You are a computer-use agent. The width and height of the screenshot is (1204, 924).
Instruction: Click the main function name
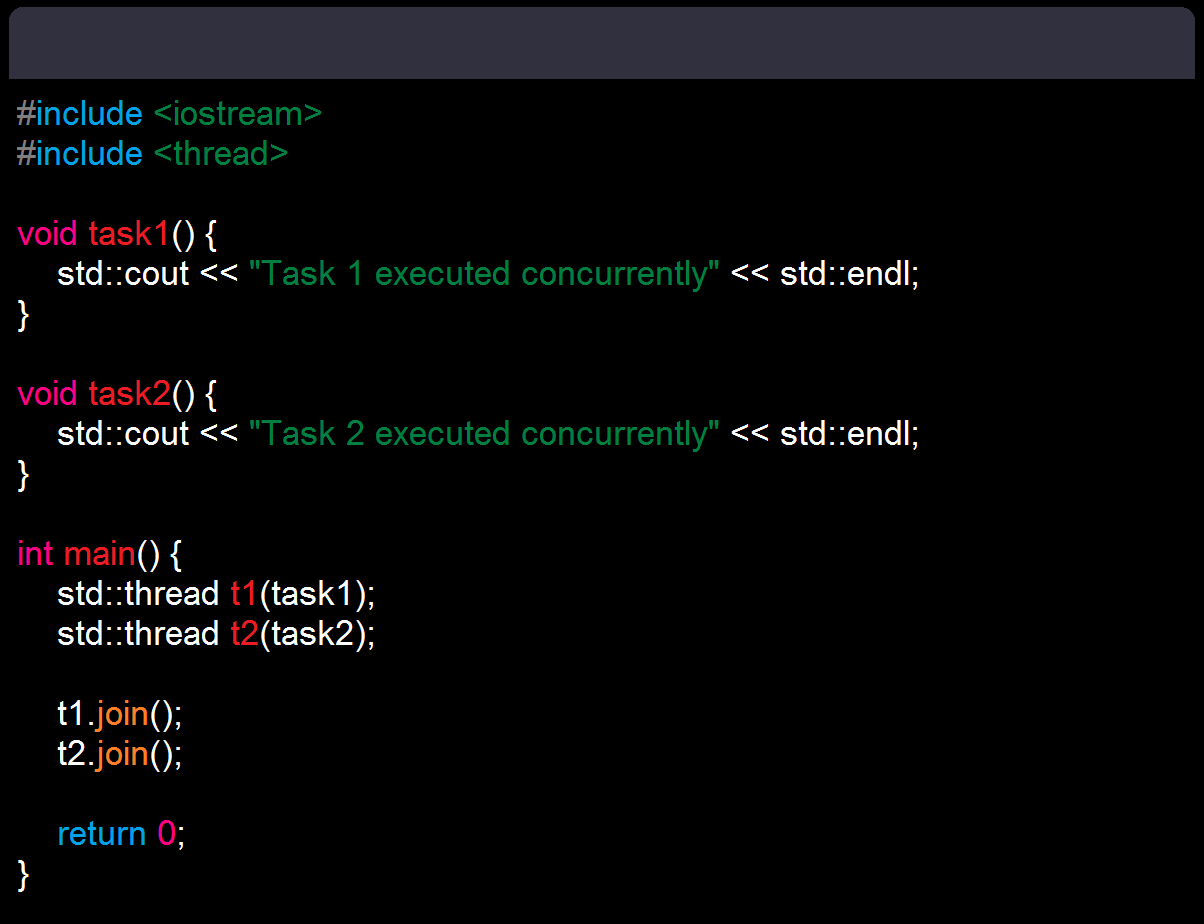[99, 554]
